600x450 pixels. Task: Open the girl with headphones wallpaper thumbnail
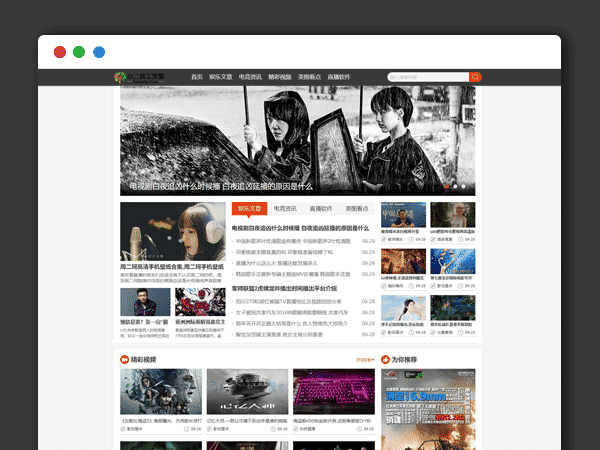173,230
